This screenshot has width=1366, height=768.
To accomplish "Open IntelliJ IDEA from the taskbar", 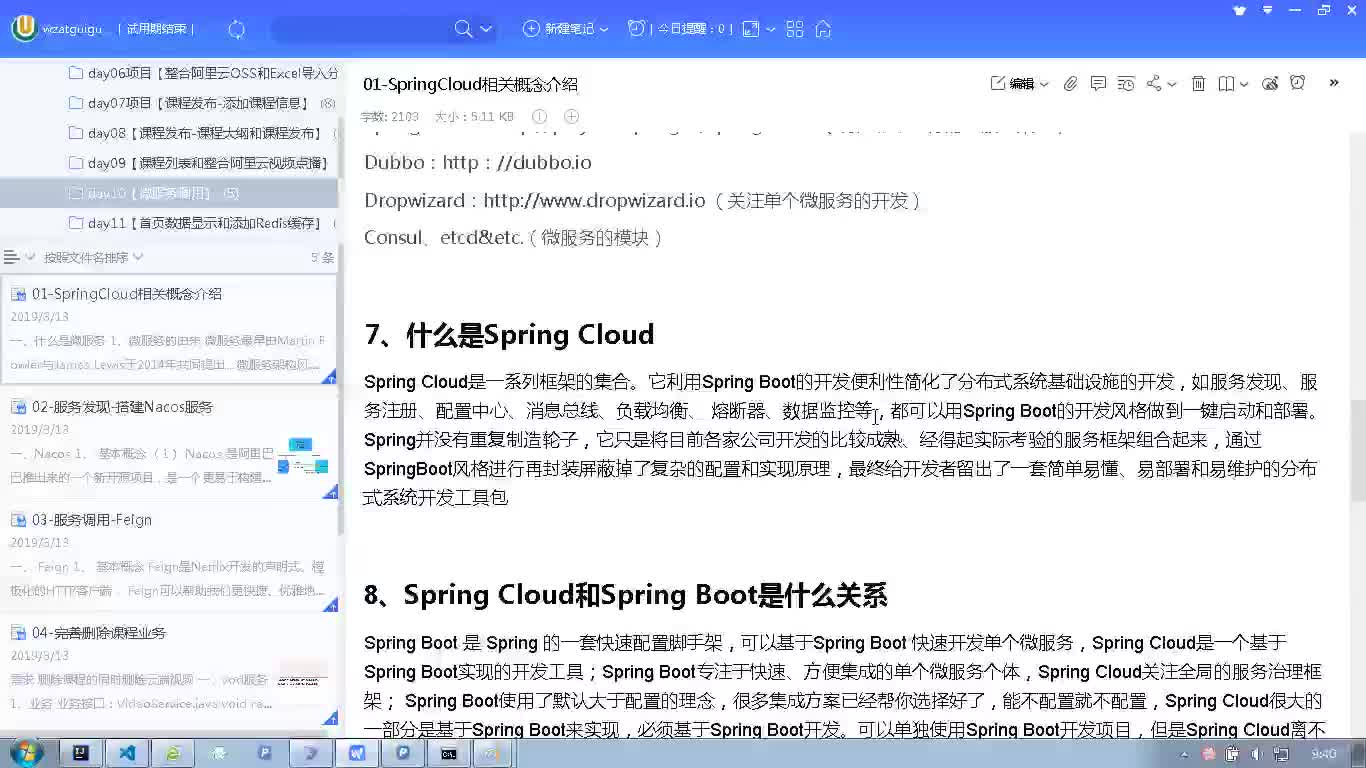I will (x=81, y=754).
